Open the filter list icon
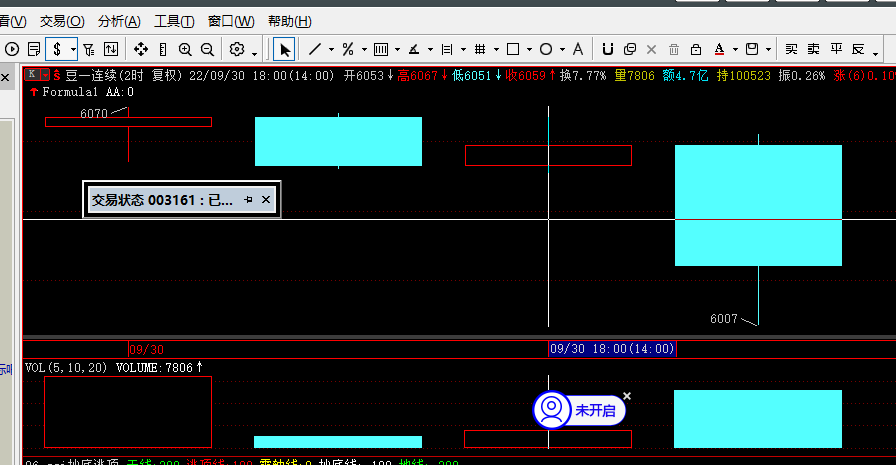Viewport: 896px width, 465px height. 89,50
